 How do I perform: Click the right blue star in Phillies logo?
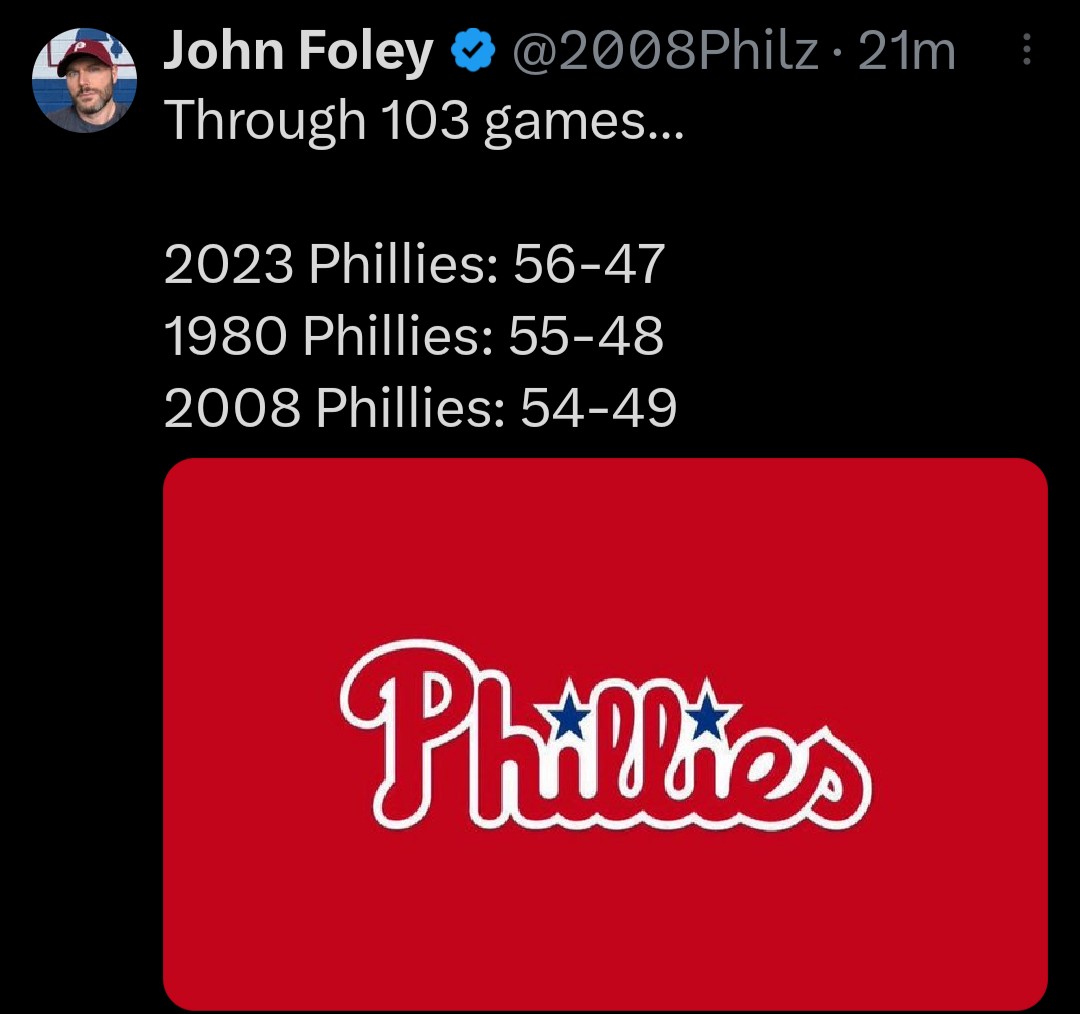708,712
